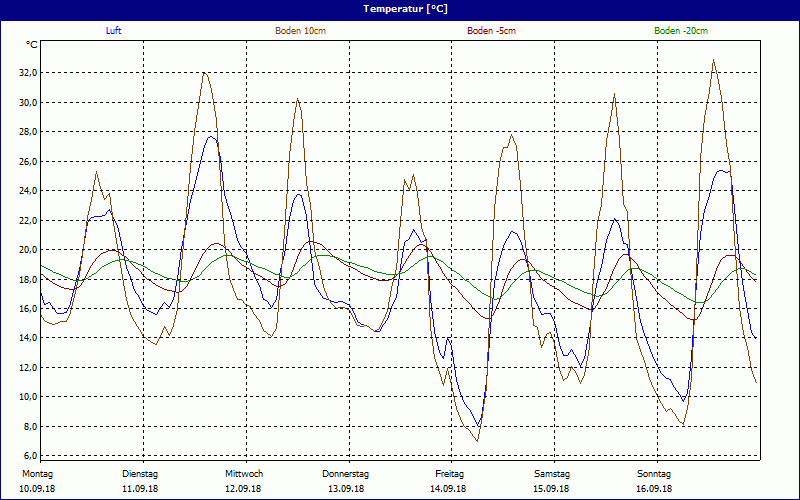Click the 'Freitag' day label
This screenshot has height=500, width=800.
pyautogui.click(x=449, y=474)
